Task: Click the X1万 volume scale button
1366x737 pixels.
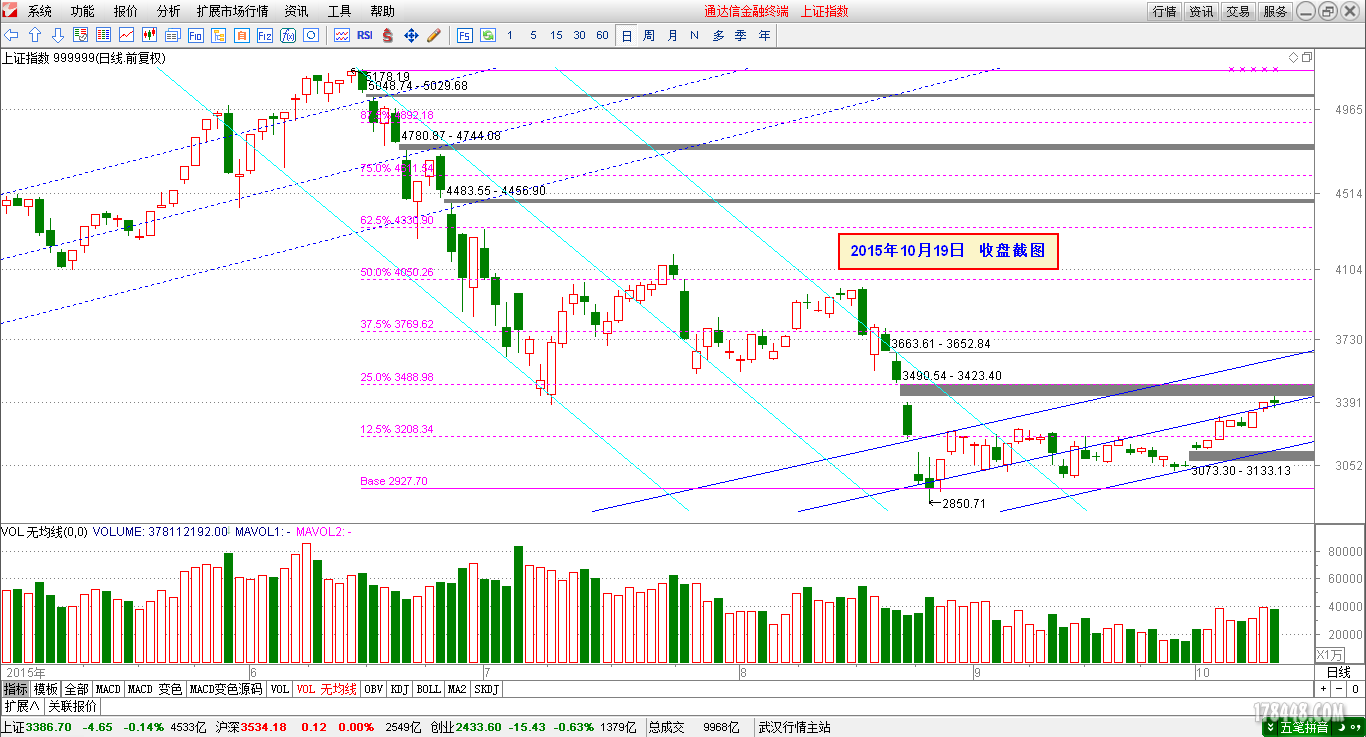Action: [x=1329, y=654]
